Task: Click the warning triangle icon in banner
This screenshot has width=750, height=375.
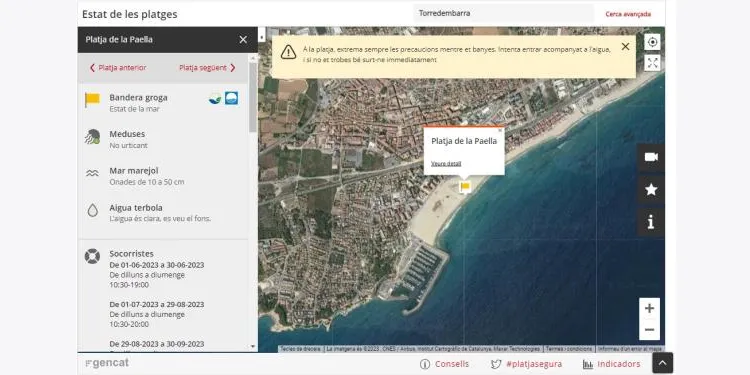Action: pos(288,52)
